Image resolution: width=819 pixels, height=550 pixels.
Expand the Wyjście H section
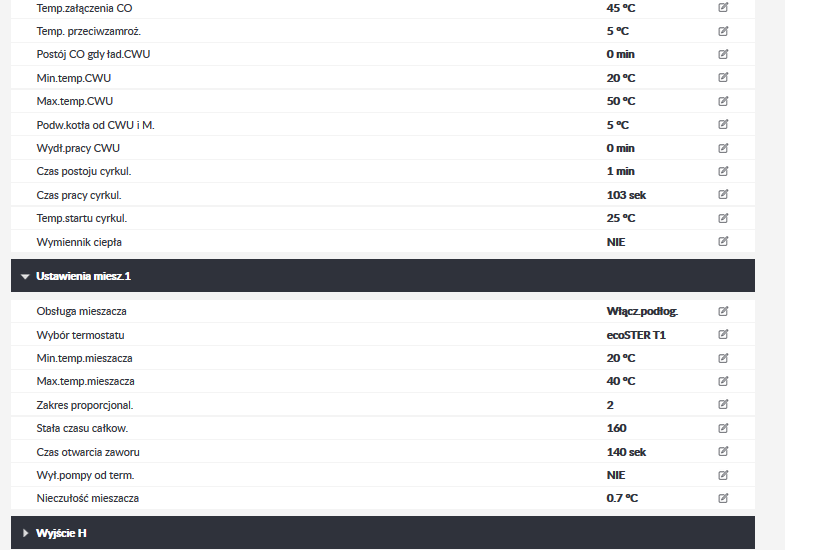[383, 533]
